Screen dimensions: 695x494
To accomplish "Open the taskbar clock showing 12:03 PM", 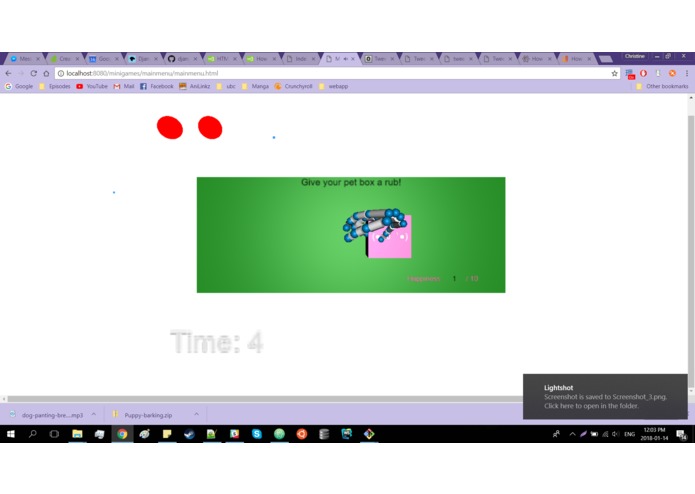I will [654, 434].
